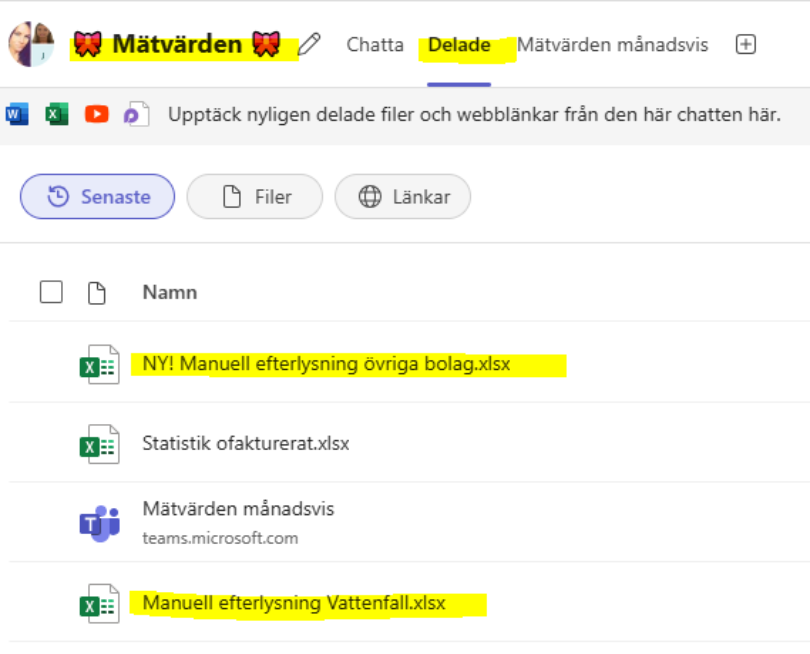Click the file type column header icon
810x654 pixels.
tap(96, 292)
